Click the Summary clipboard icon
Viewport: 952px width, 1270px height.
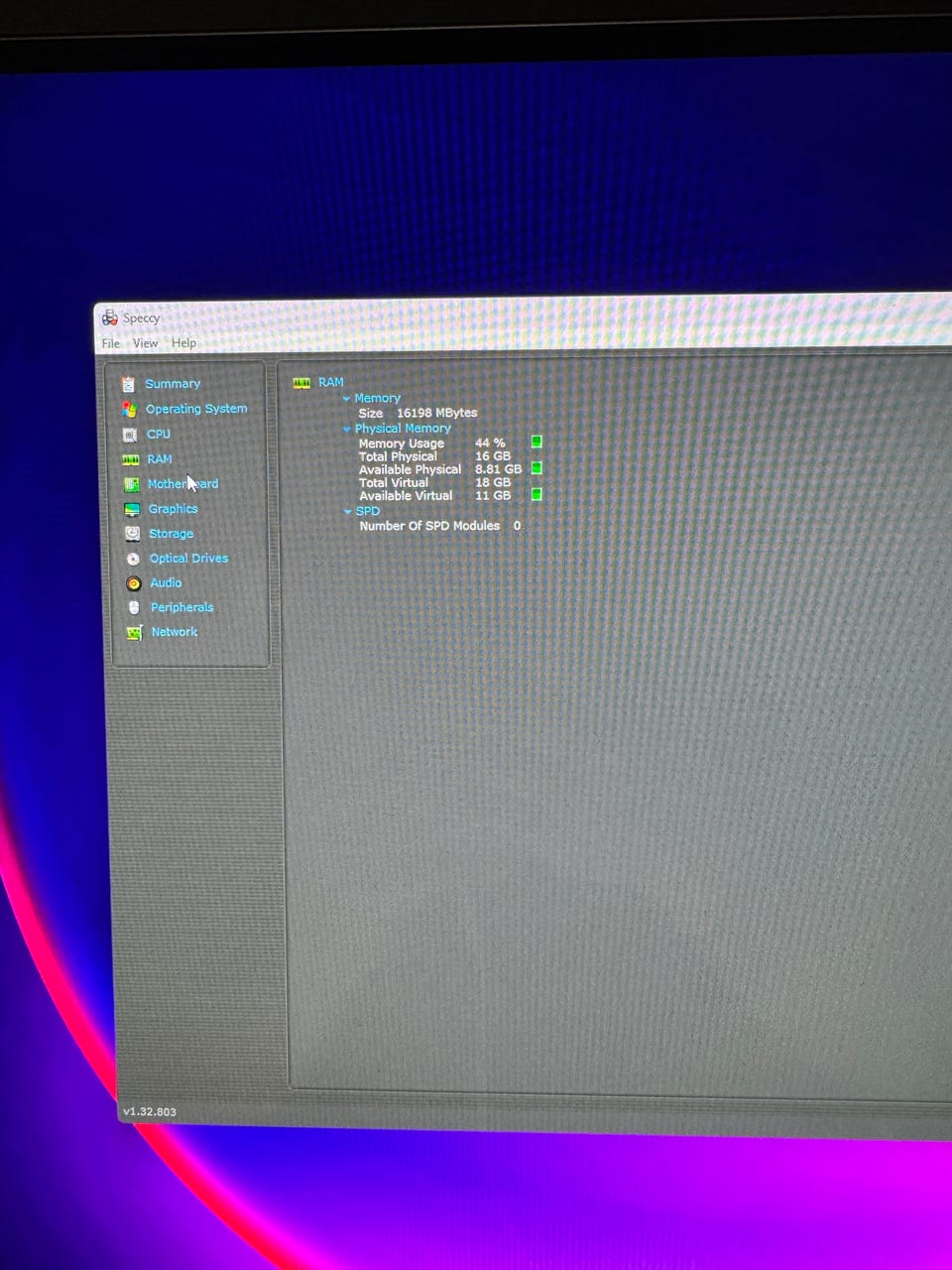click(x=128, y=384)
